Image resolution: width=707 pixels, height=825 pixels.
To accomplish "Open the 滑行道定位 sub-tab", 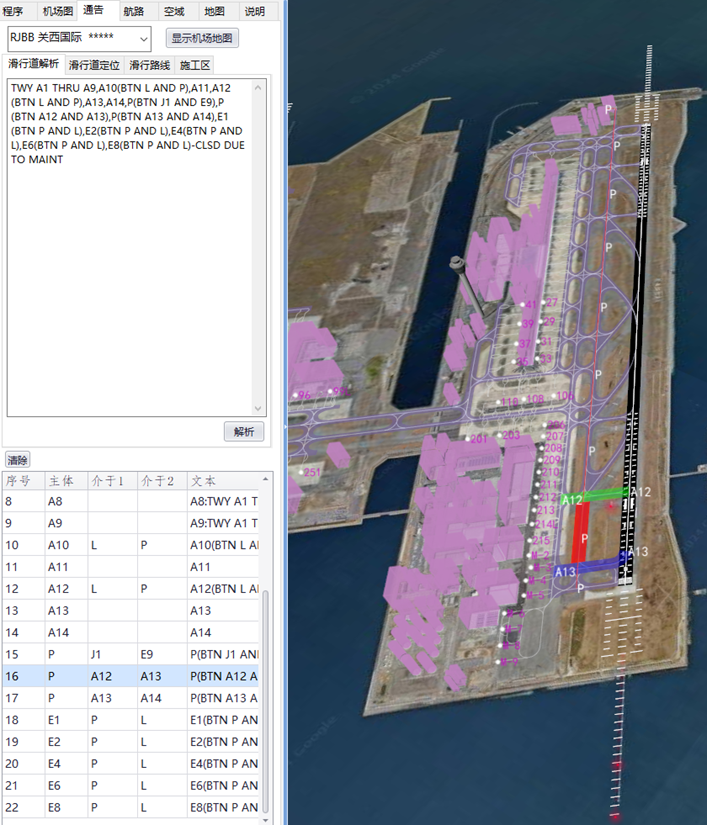I will 94,65.
